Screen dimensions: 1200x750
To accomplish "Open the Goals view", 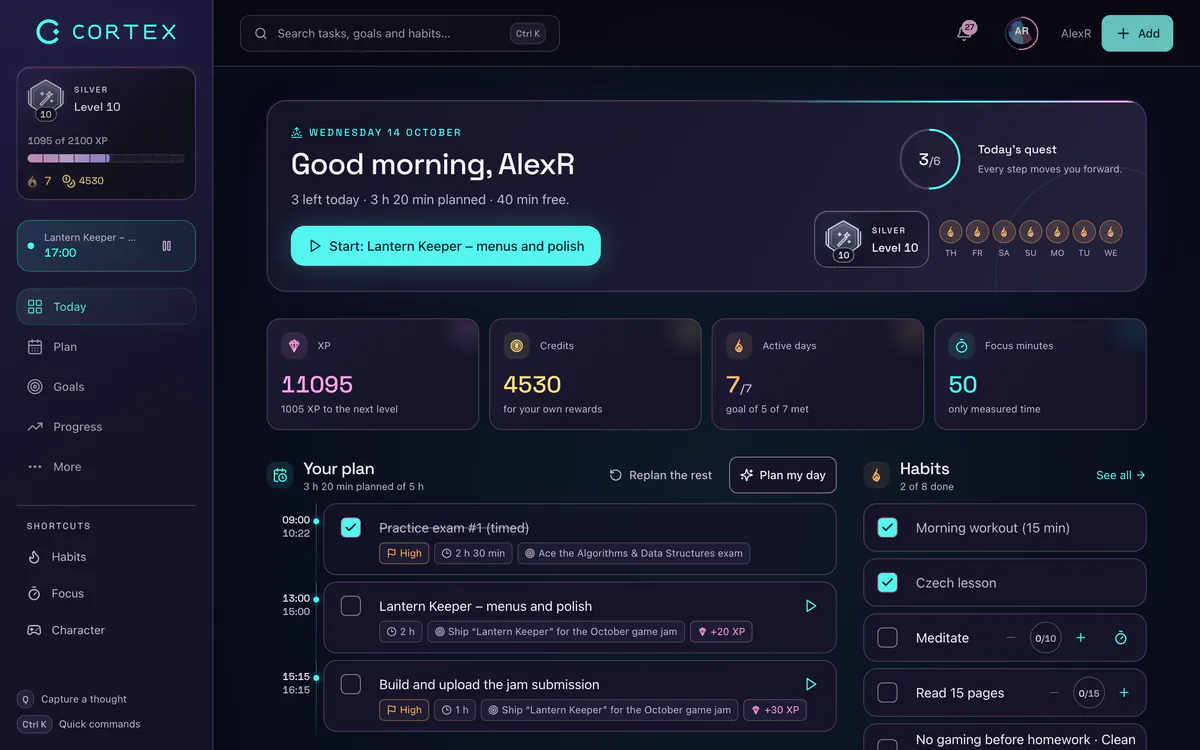I will pyautogui.click(x=106, y=387).
